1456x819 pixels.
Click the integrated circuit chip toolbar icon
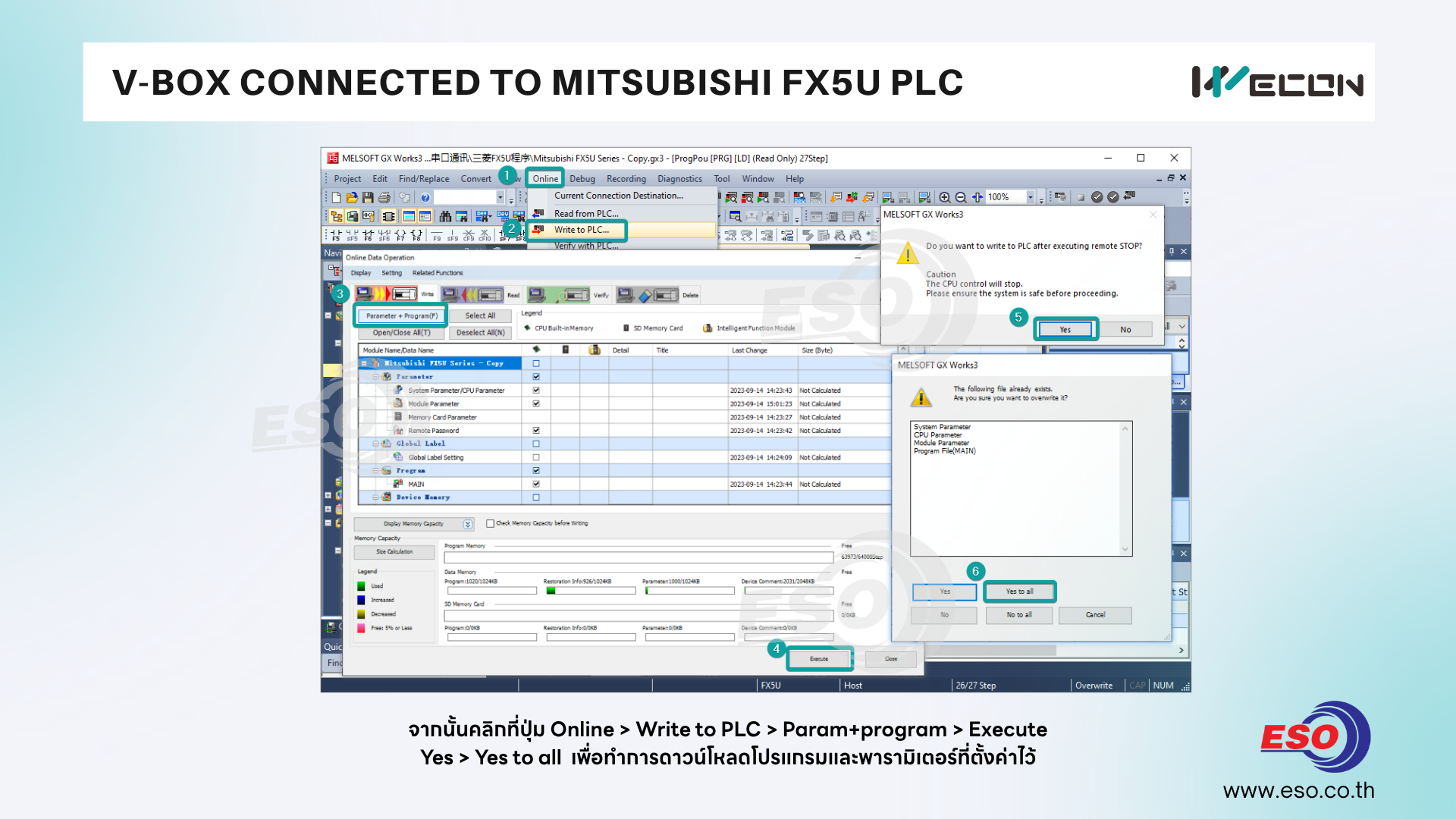click(x=388, y=217)
